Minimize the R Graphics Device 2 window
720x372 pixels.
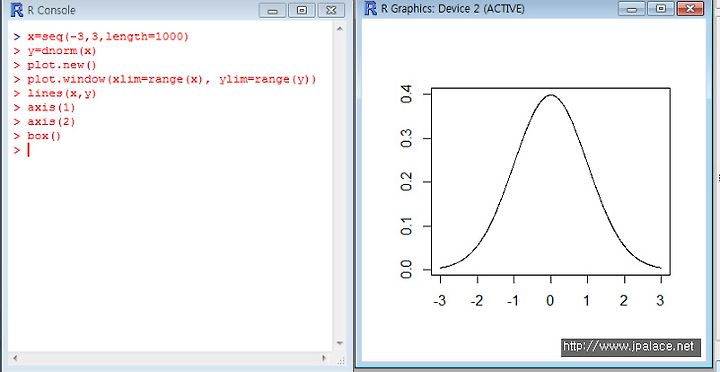tap(632, 8)
